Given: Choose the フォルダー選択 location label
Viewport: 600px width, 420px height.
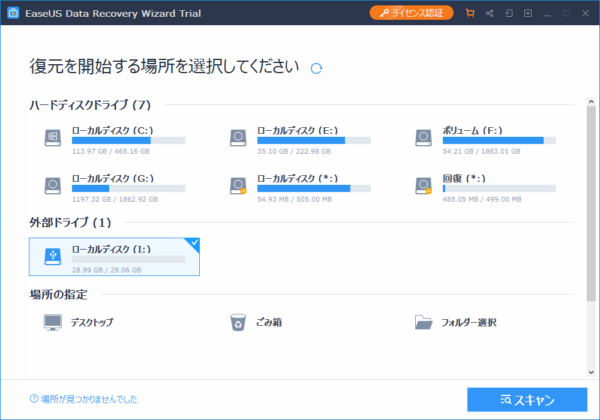Looking at the screenshot, I should pyautogui.click(x=469, y=322).
